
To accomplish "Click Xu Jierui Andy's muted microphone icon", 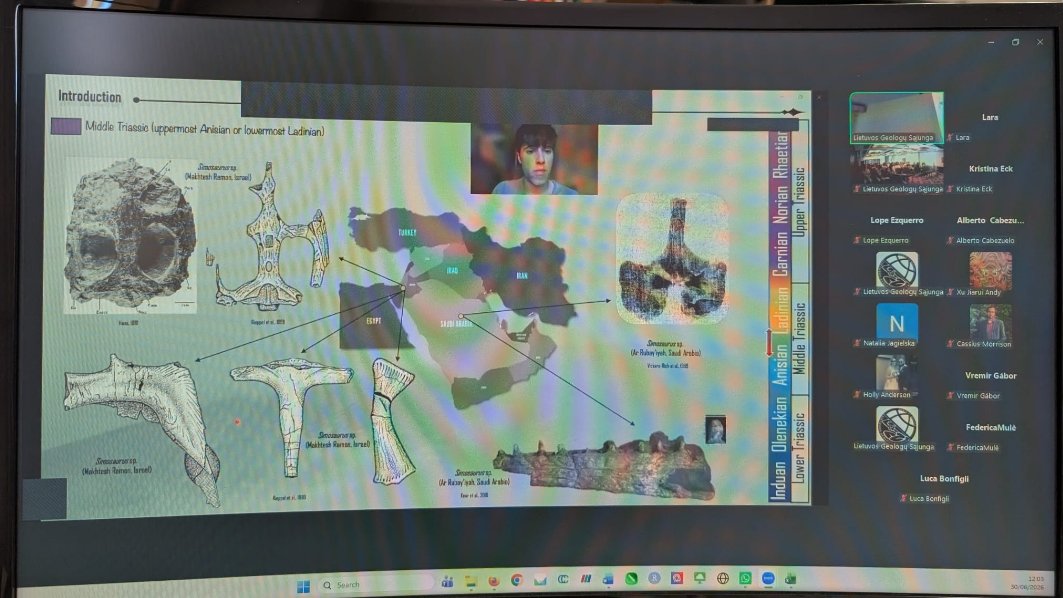I will pos(950,292).
